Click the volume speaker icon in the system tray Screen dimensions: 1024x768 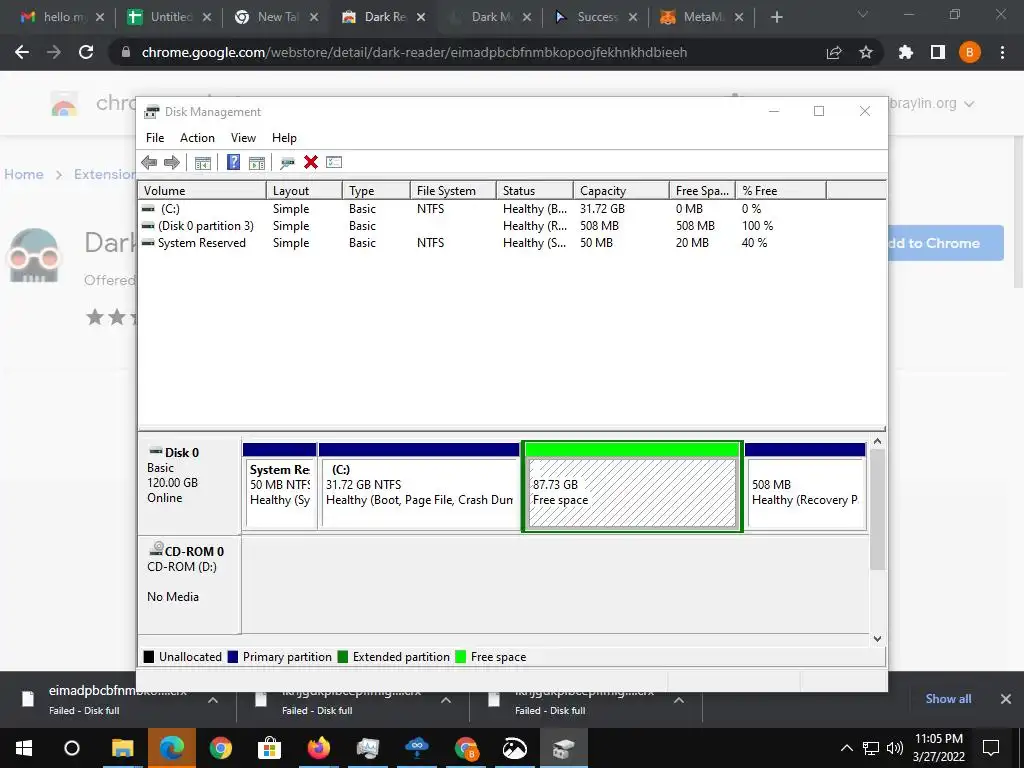coord(895,748)
